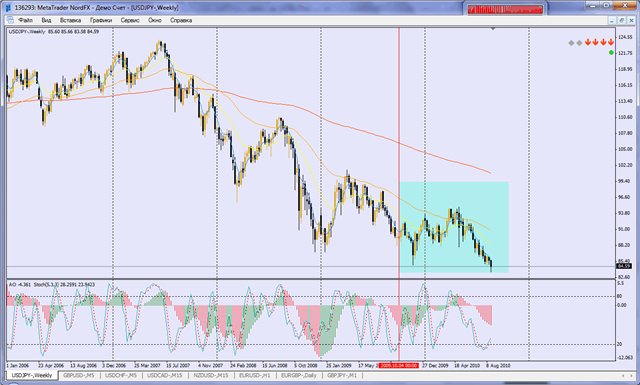Click the green dot indicator near 121.75
640x385 pixels.
(611, 53)
